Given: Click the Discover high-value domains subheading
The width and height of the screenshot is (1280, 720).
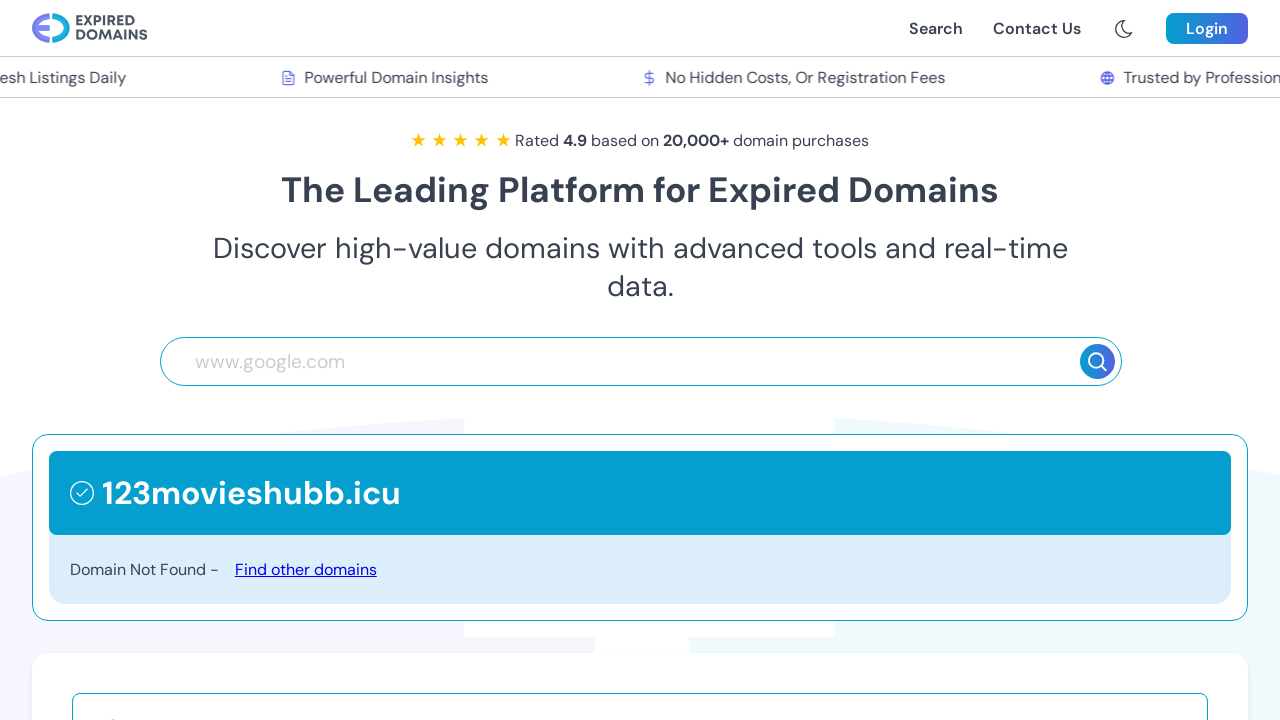Looking at the screenshot, I should tap(640, 267).
